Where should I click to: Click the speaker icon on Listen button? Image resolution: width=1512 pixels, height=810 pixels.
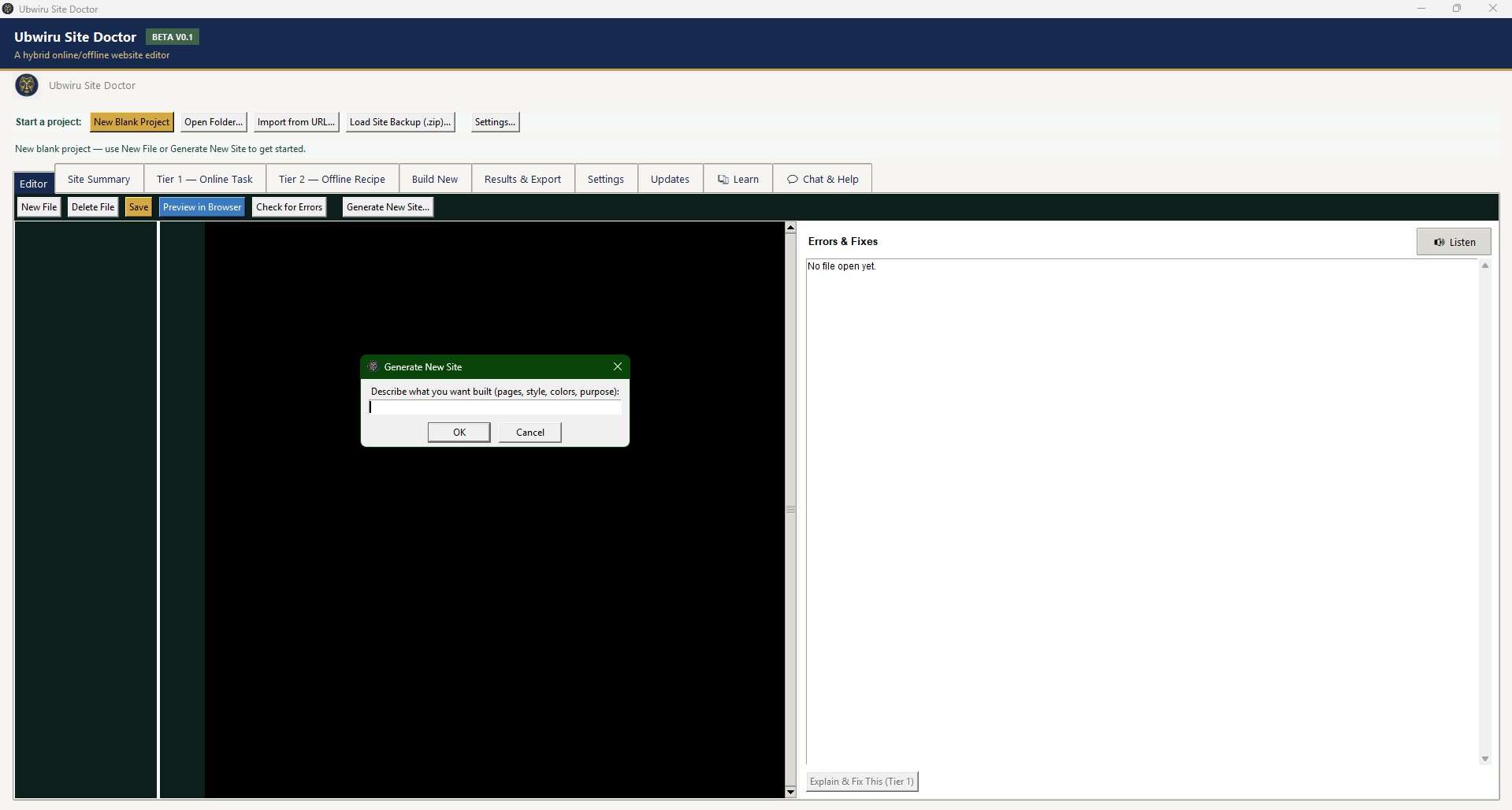point(1439,243)
